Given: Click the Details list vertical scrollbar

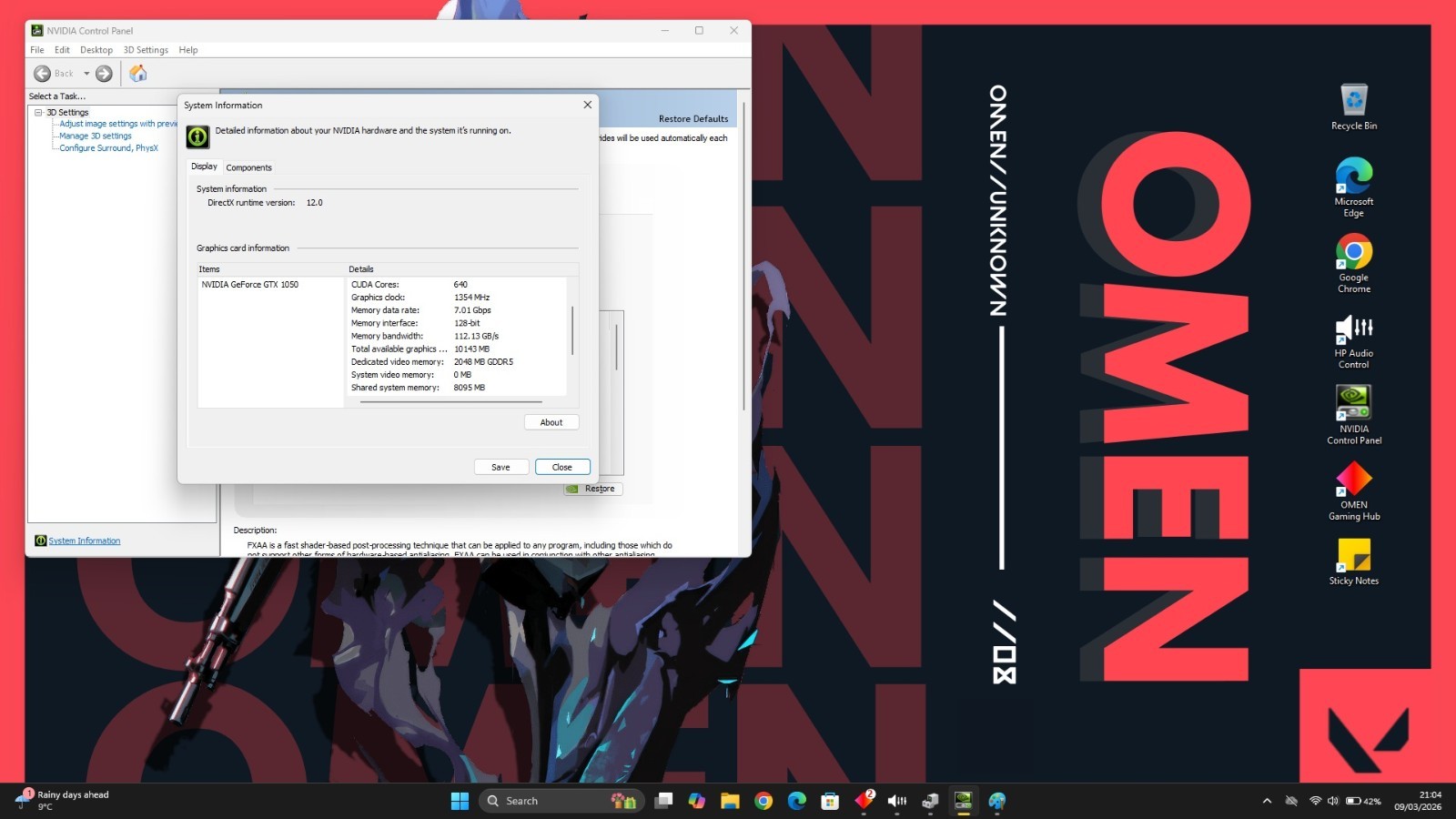Looking at the screenshot, I should coord(572,330).
